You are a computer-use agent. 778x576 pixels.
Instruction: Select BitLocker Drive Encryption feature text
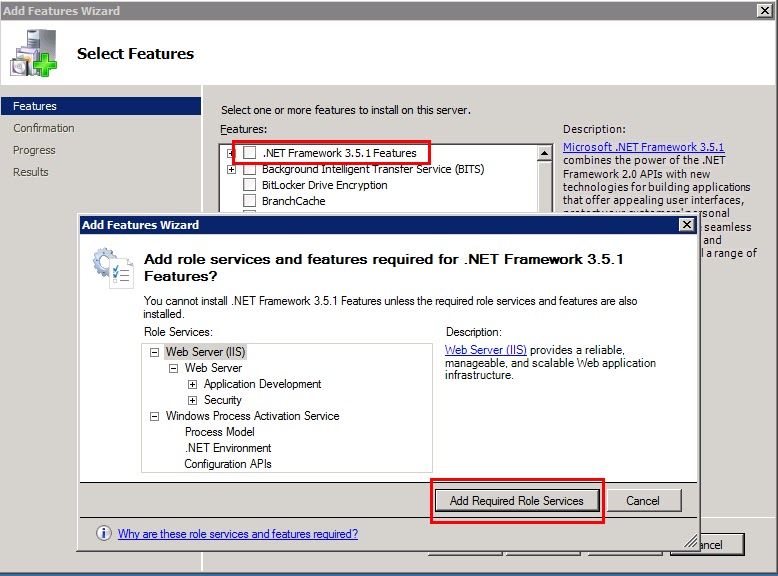pos(324,185)
